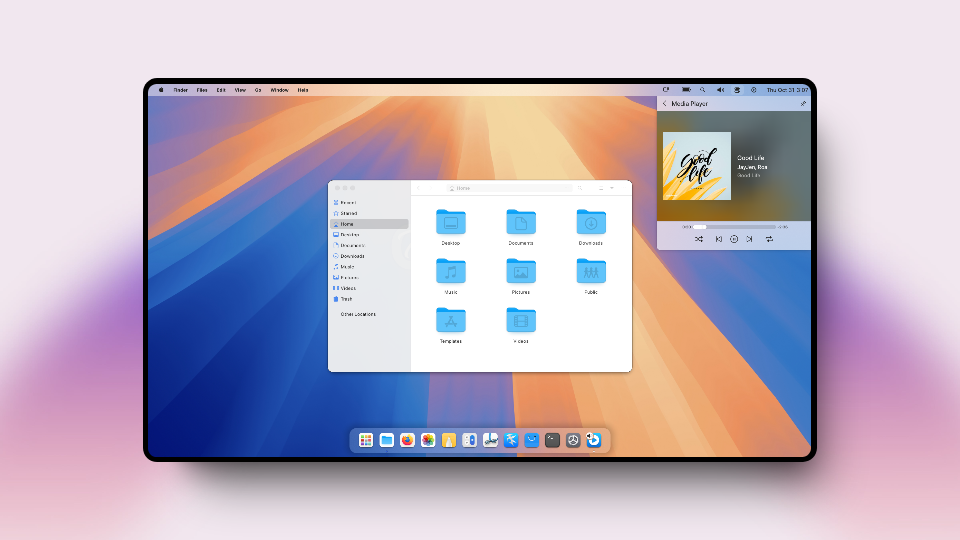
Task: Open the Pictures folder icon
Action: click(521, 271)
